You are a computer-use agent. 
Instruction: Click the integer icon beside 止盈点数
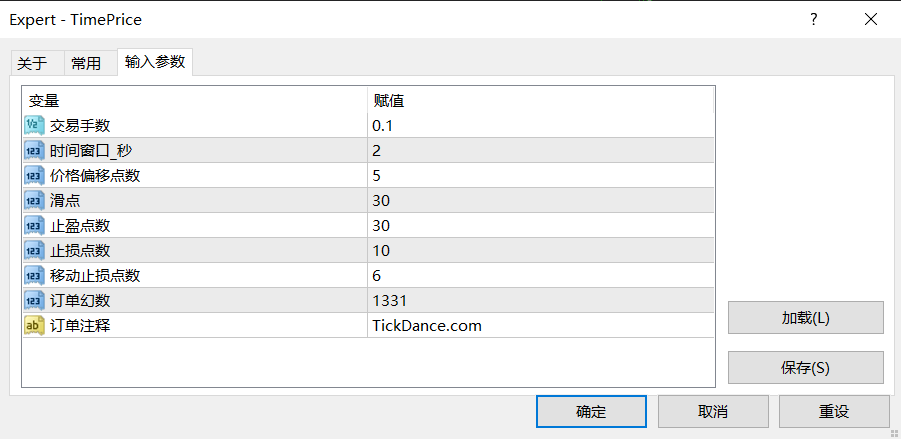coord(33,225)
